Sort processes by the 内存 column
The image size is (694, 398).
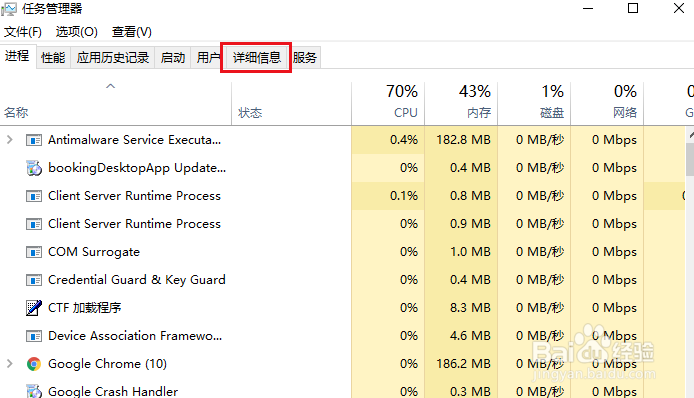pyautogui.click(x=461, y=102)
